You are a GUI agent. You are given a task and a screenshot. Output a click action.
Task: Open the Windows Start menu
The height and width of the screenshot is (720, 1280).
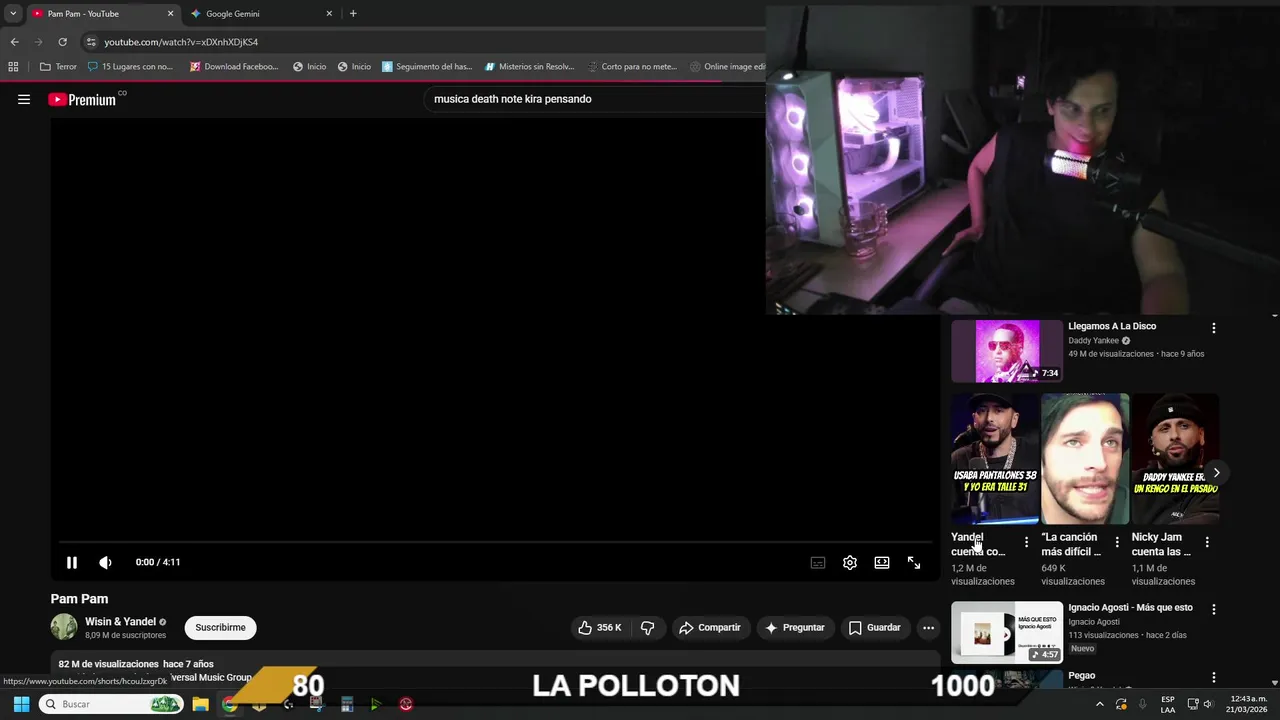click(x=21, y=704)
